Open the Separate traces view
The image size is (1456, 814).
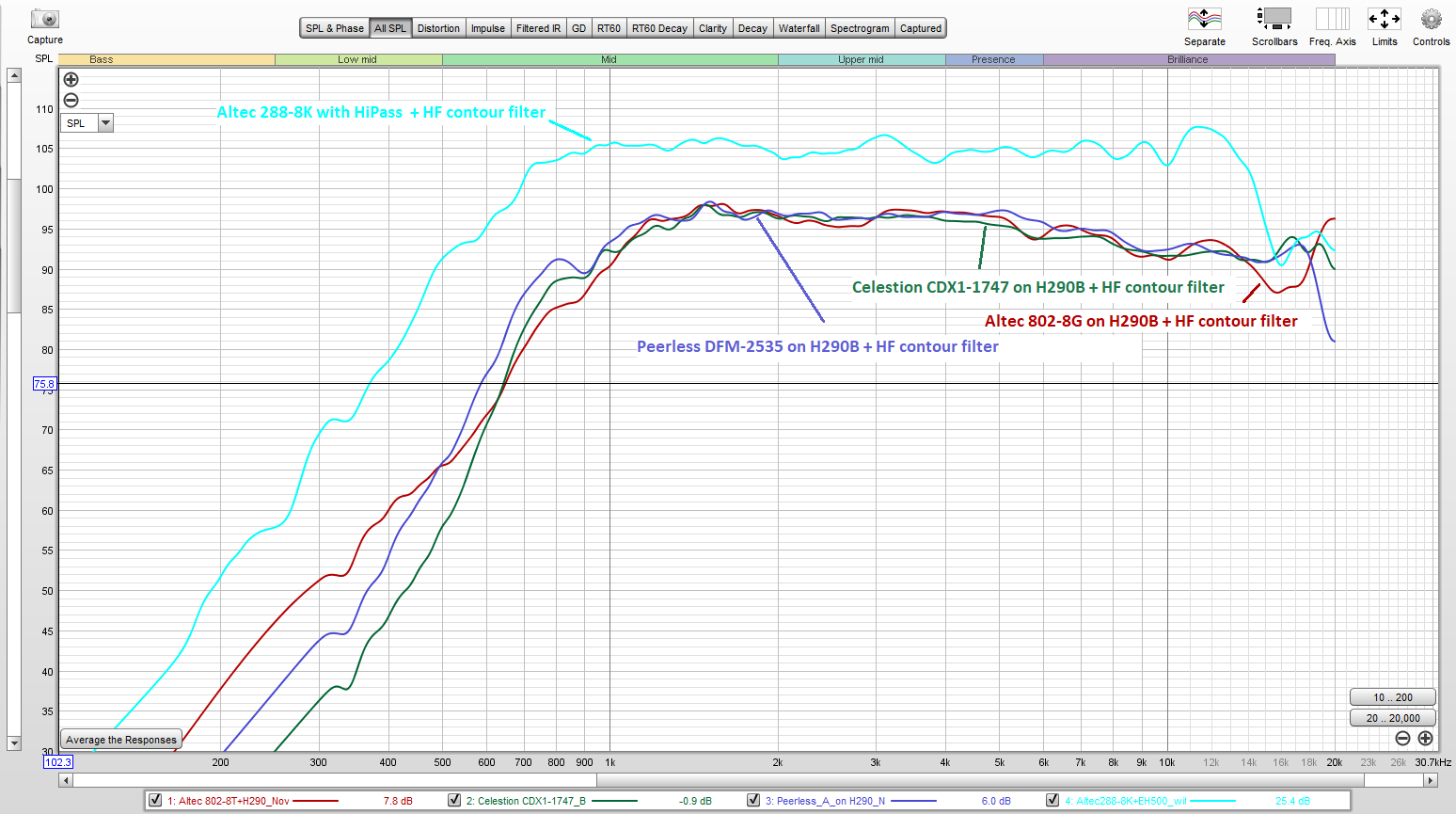point(1205,19)
